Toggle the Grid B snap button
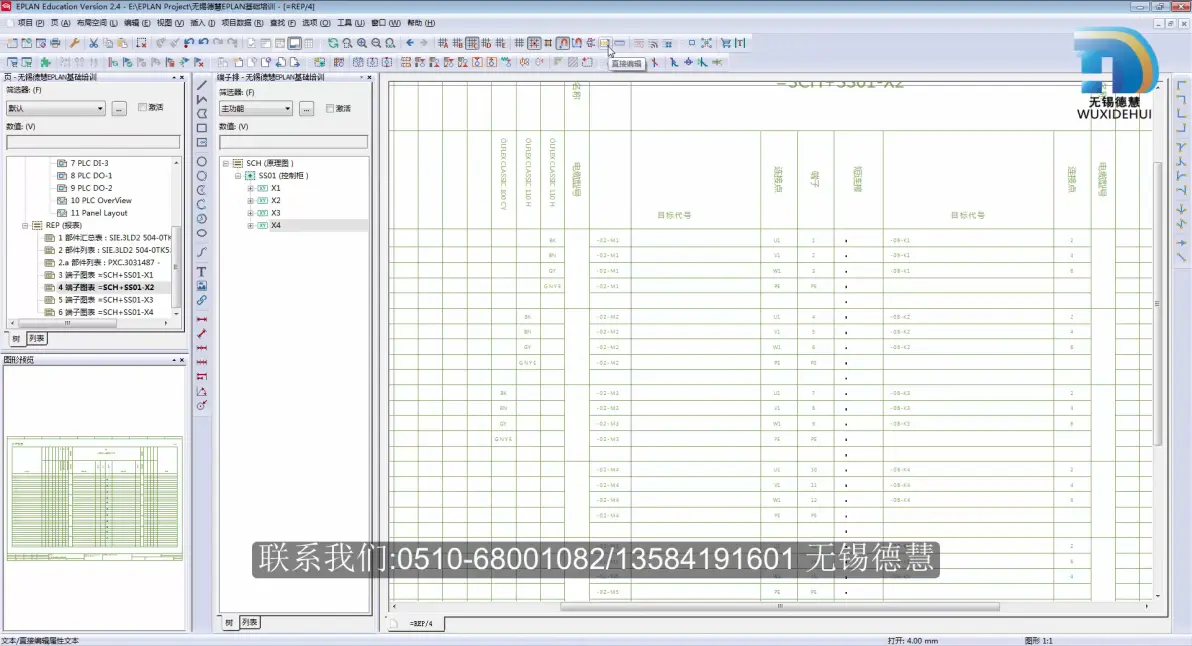Screen dimensions: 1192x646 point(458,43)
